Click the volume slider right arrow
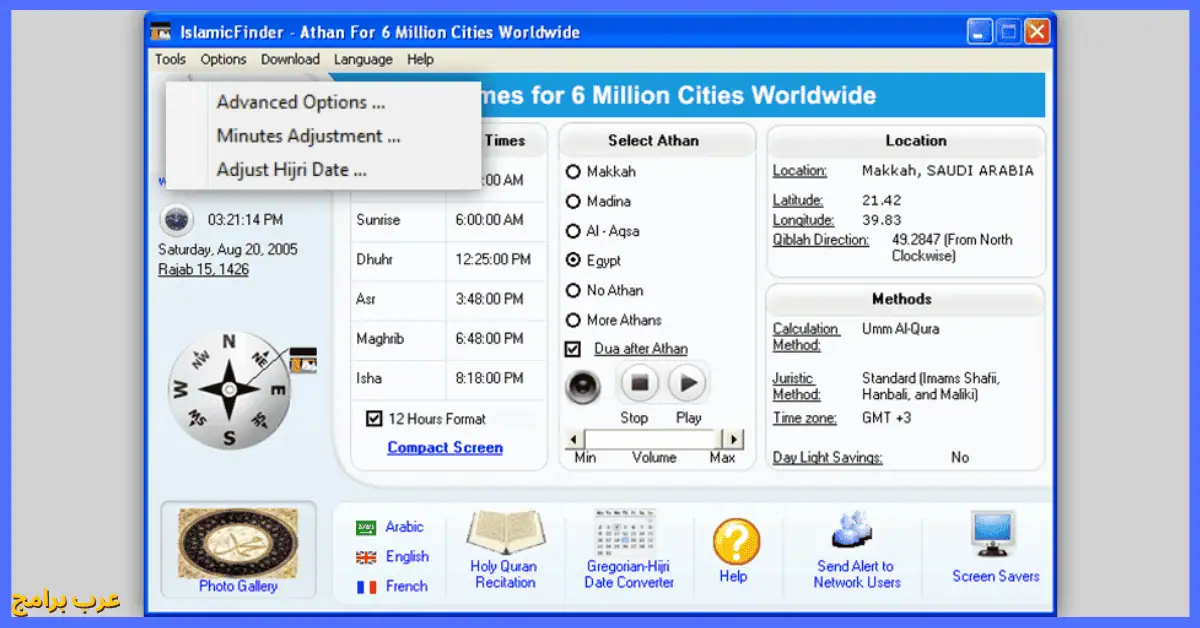1200x628 pixels. 733,439
